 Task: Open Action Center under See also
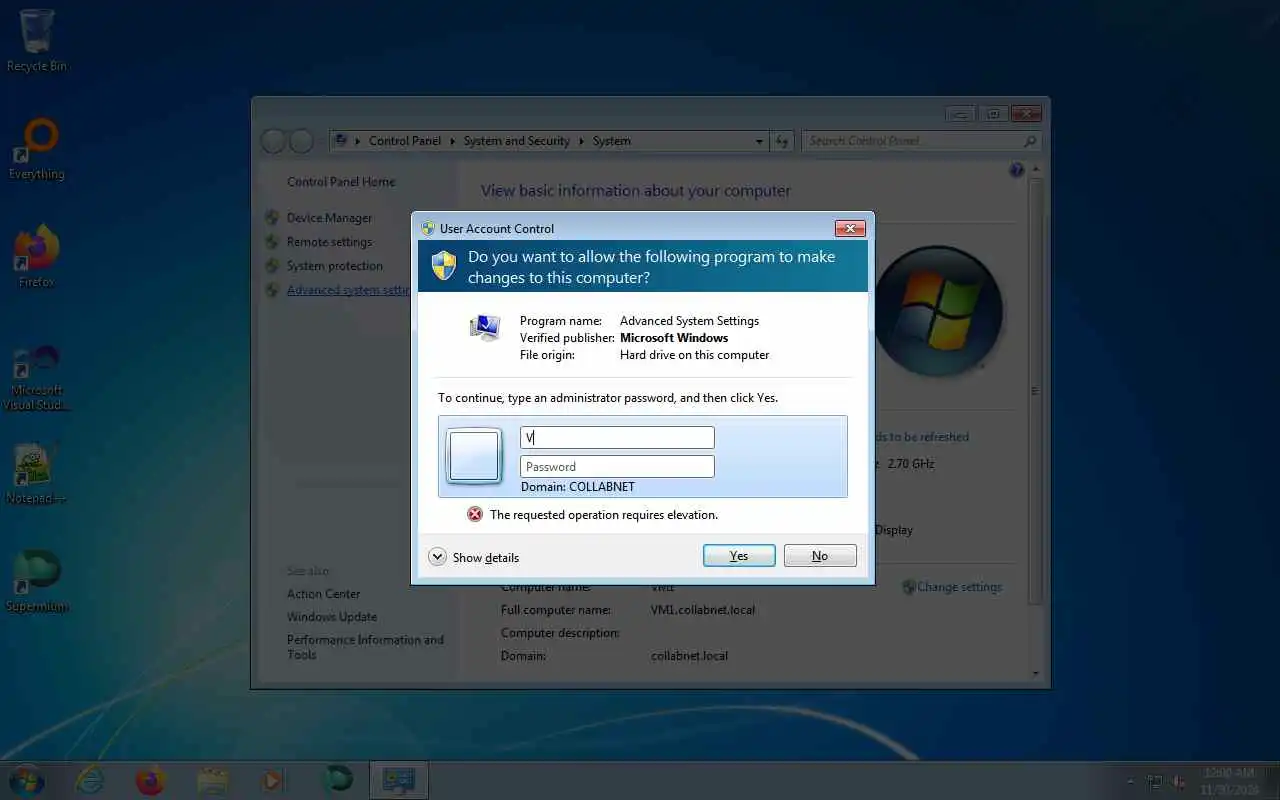(323, 594)
